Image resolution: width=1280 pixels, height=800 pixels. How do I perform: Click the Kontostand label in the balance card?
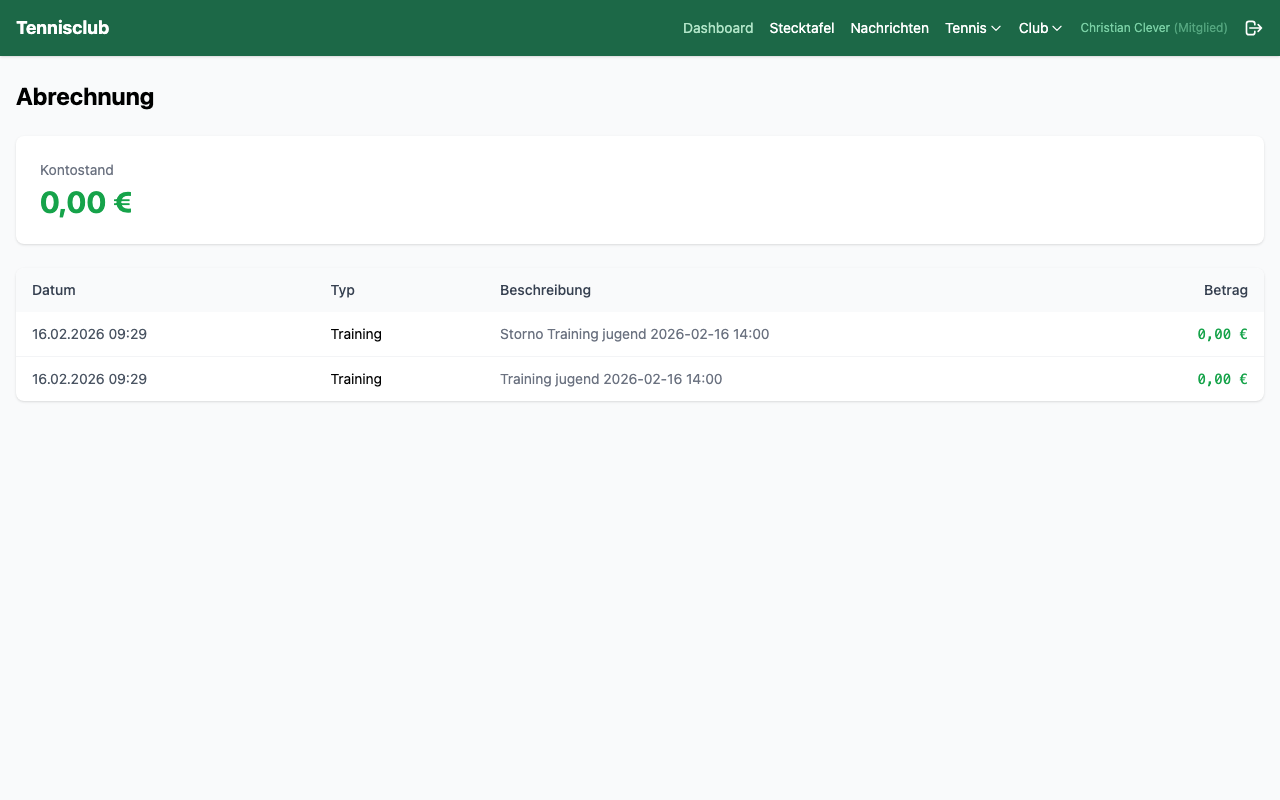tap(77, 170)
